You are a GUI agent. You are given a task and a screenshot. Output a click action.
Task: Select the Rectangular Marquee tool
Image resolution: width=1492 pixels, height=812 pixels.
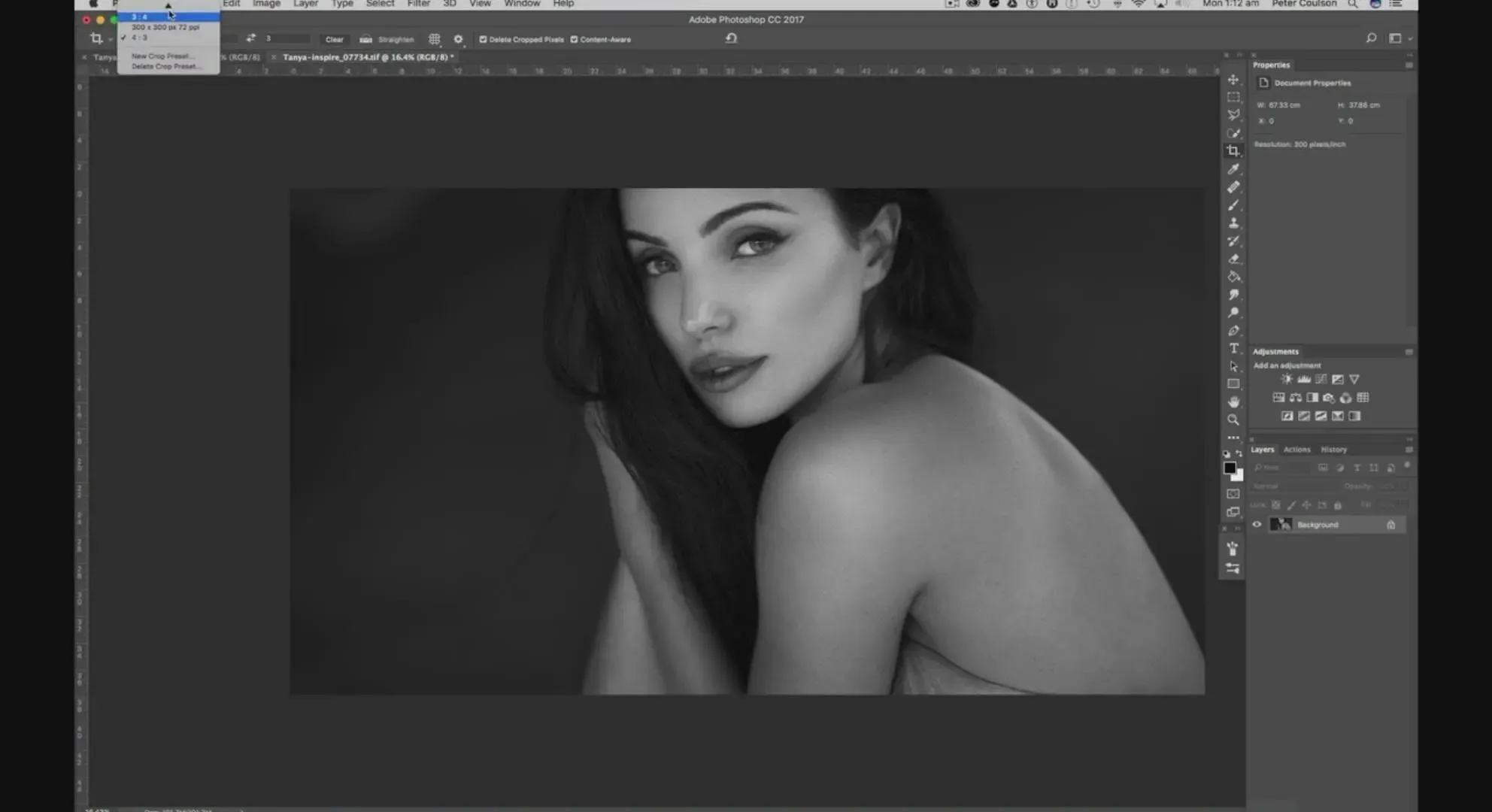1233,98
